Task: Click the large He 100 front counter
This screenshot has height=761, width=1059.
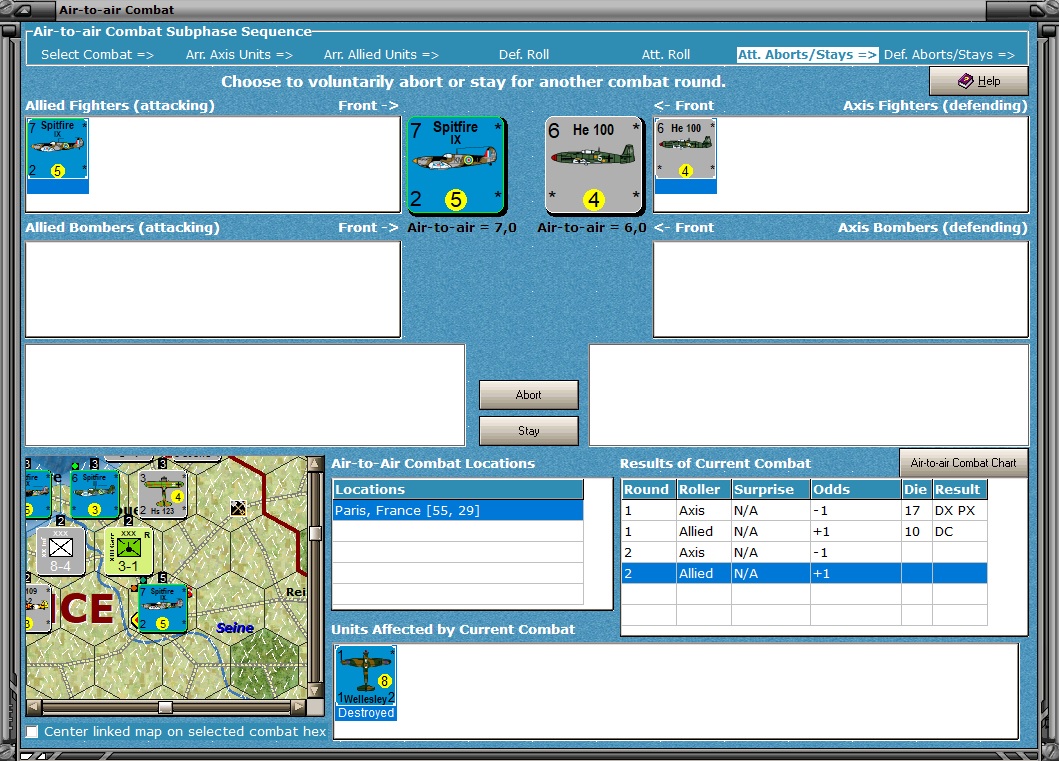Action: 594,165
